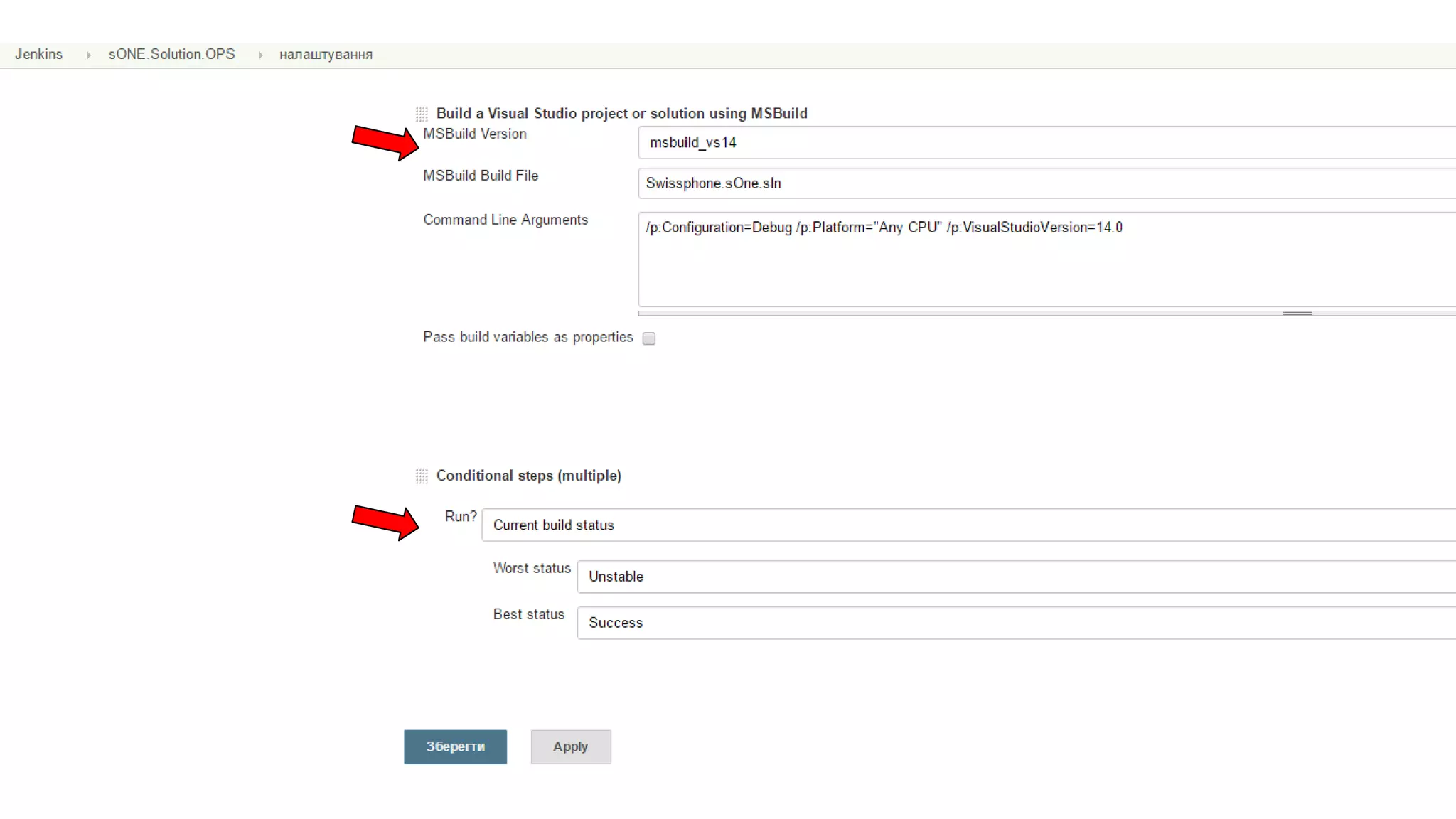Open sONE.Solution.OPS breadcrumb item

[x=171, y=55]
